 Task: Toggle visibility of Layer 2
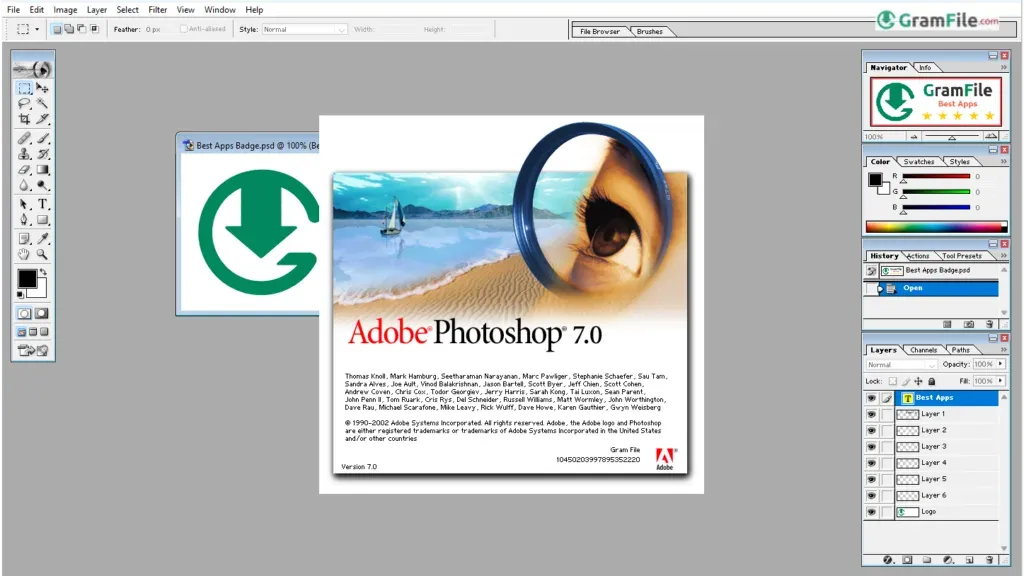tap(871, 430)
